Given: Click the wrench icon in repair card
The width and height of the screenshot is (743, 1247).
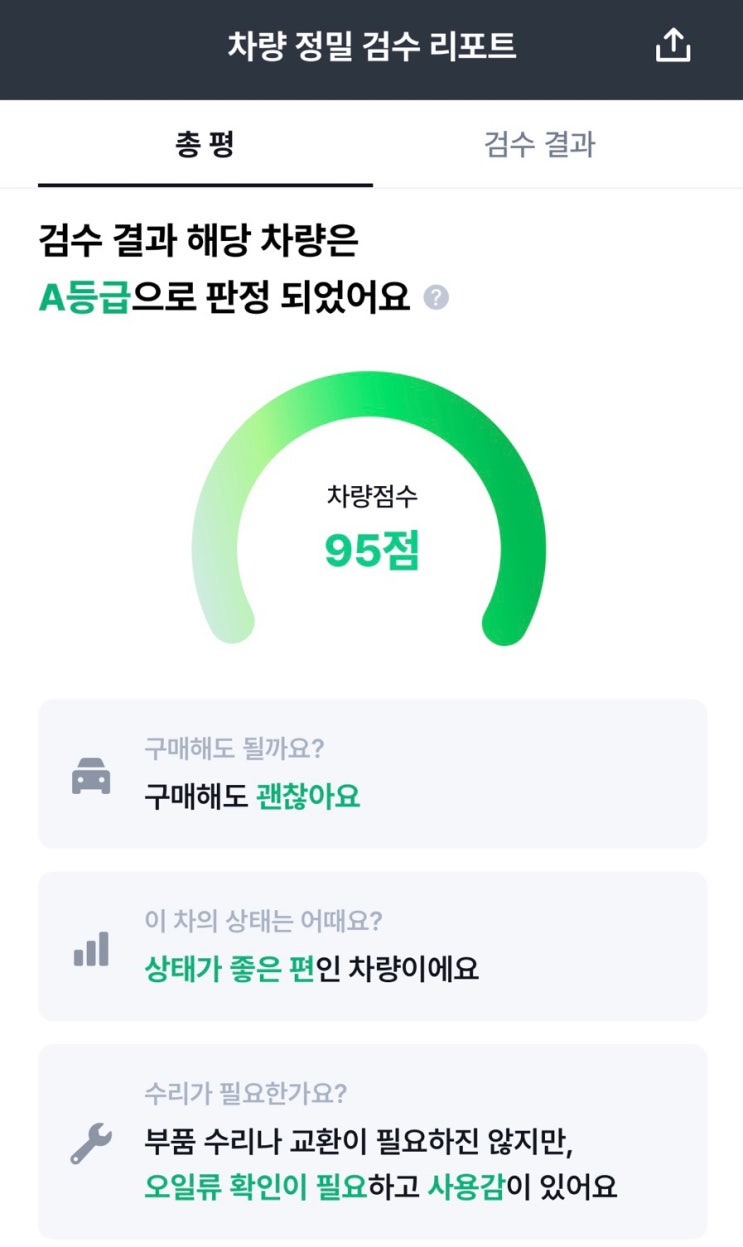Looking at the screenshot, I should coord(91,1143).
